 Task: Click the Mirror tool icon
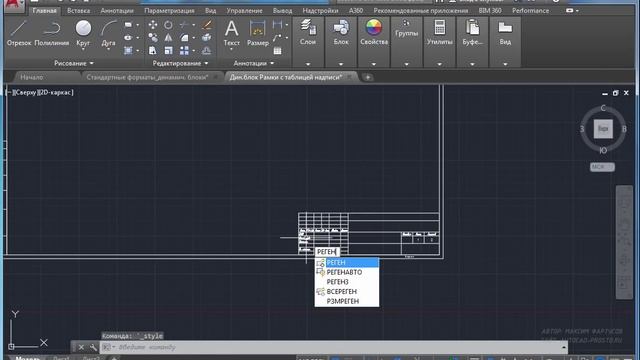tap(168, 38)
